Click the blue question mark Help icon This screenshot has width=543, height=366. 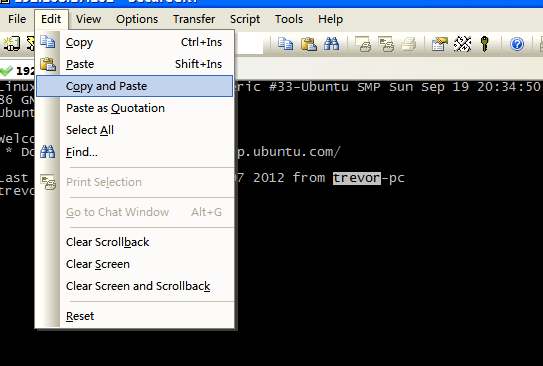pyautogui.click(x=517, y=44)
